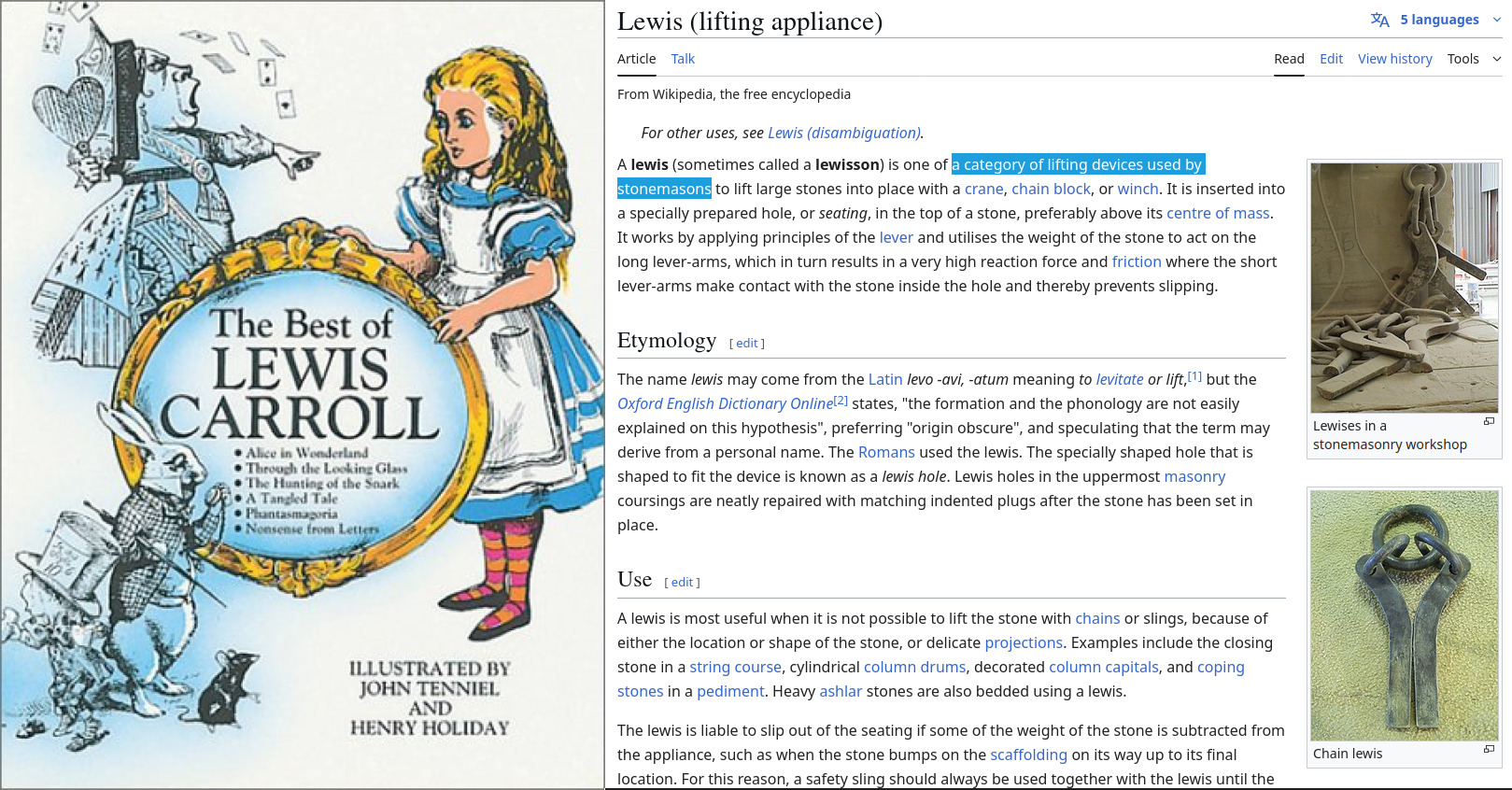Viewport: 1512px width, 790px height.
Task: Visit the 'Romans' link
Action: coord(886,452)
